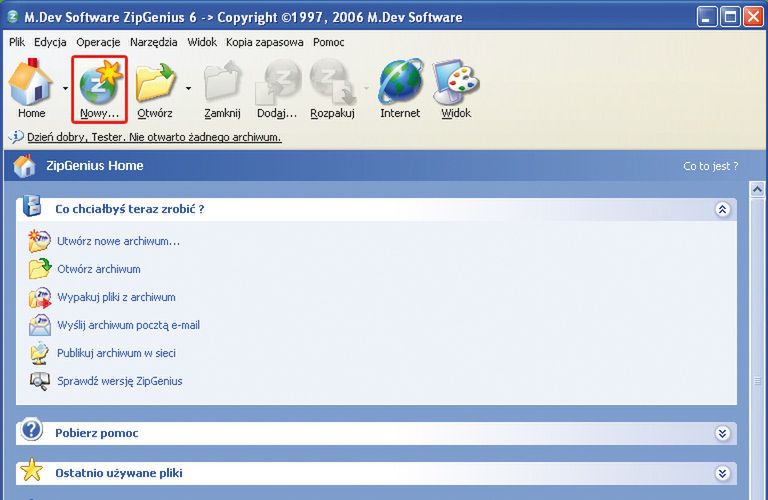The width and height of the screenshot is (768, 500).
Task: Open the Internet globe toolbar icon
Action: (401, 81)
